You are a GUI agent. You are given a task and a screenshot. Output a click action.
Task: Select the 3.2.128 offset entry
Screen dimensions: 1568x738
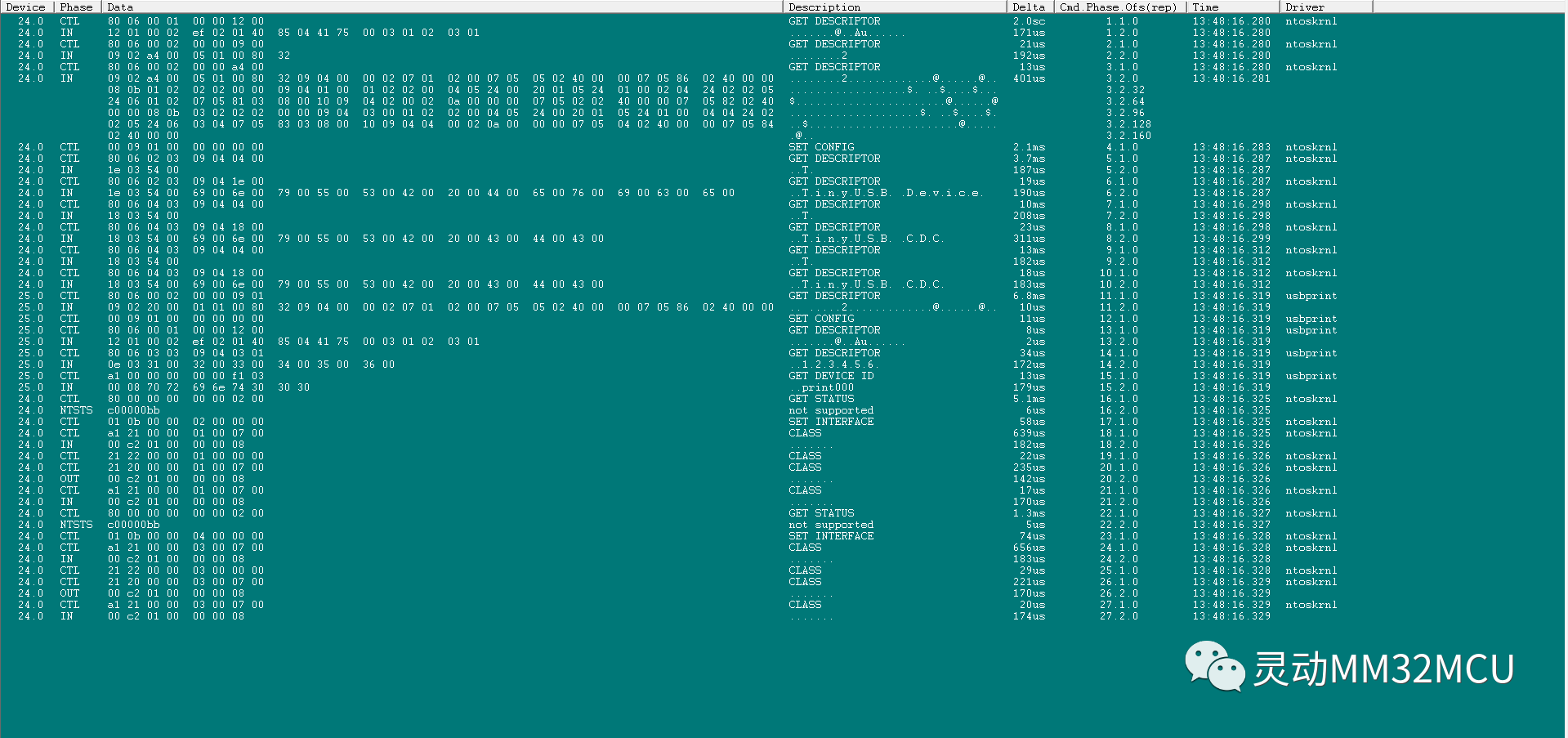click(1128, 124)
